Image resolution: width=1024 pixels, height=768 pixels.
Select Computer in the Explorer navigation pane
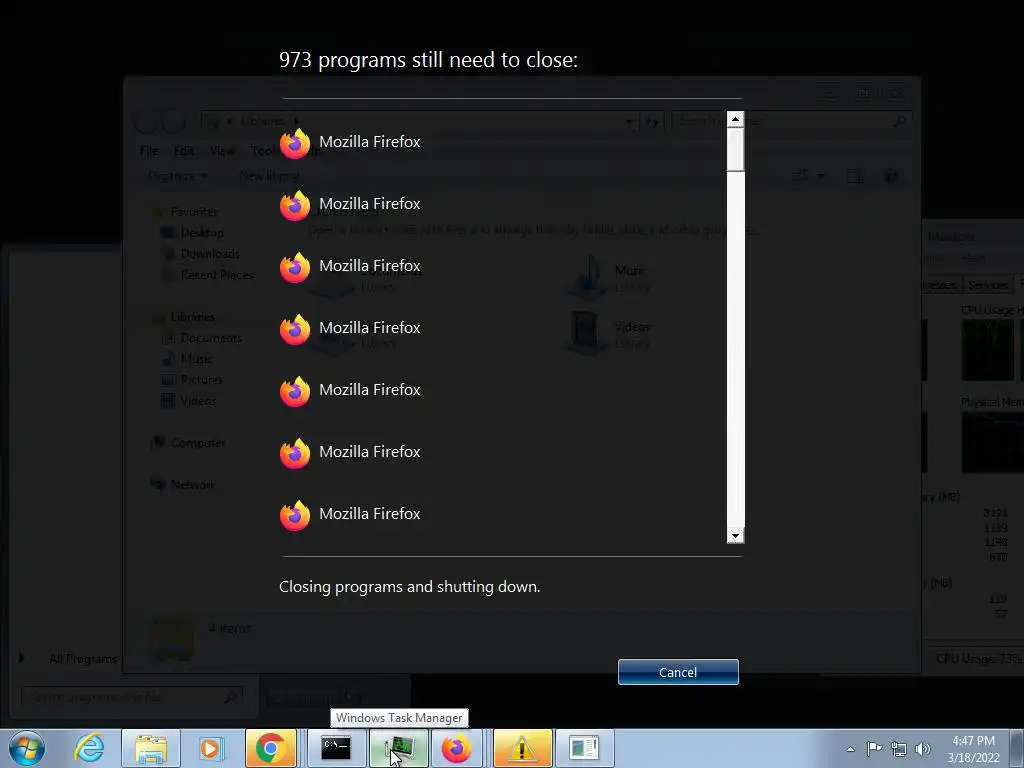pos(198,443)
